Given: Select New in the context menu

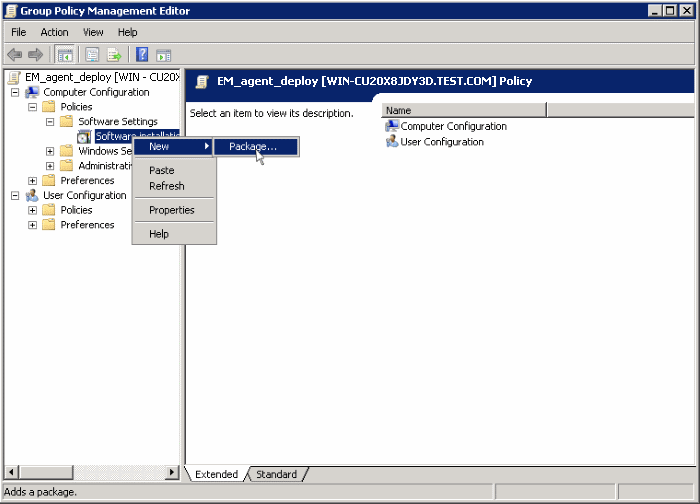Looking at the screenshot, I should [174, 146].
